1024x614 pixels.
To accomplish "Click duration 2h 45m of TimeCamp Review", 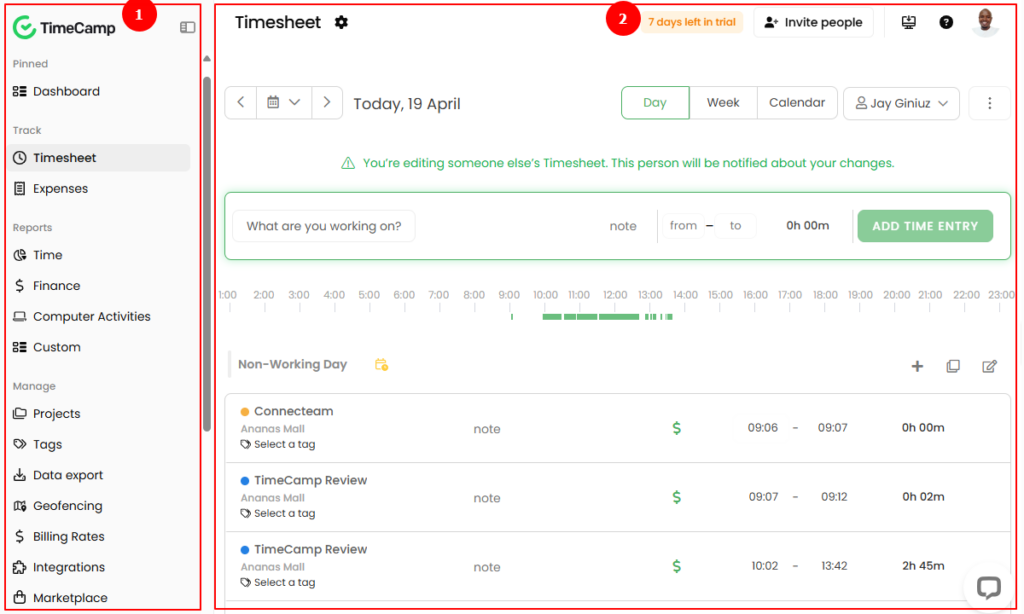I will pyautogui.click(x=923, y=566).
